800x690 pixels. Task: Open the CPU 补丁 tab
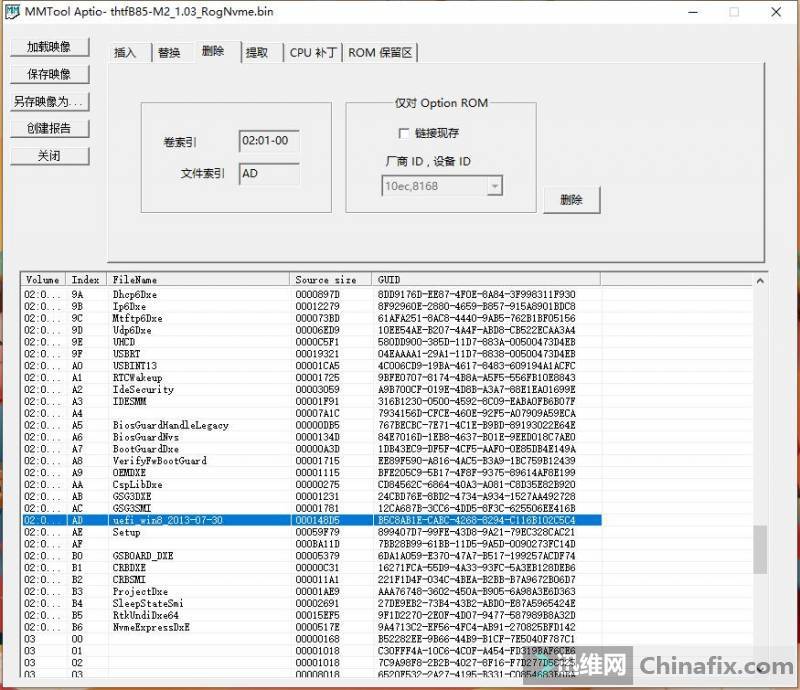[x=313, y=53]
